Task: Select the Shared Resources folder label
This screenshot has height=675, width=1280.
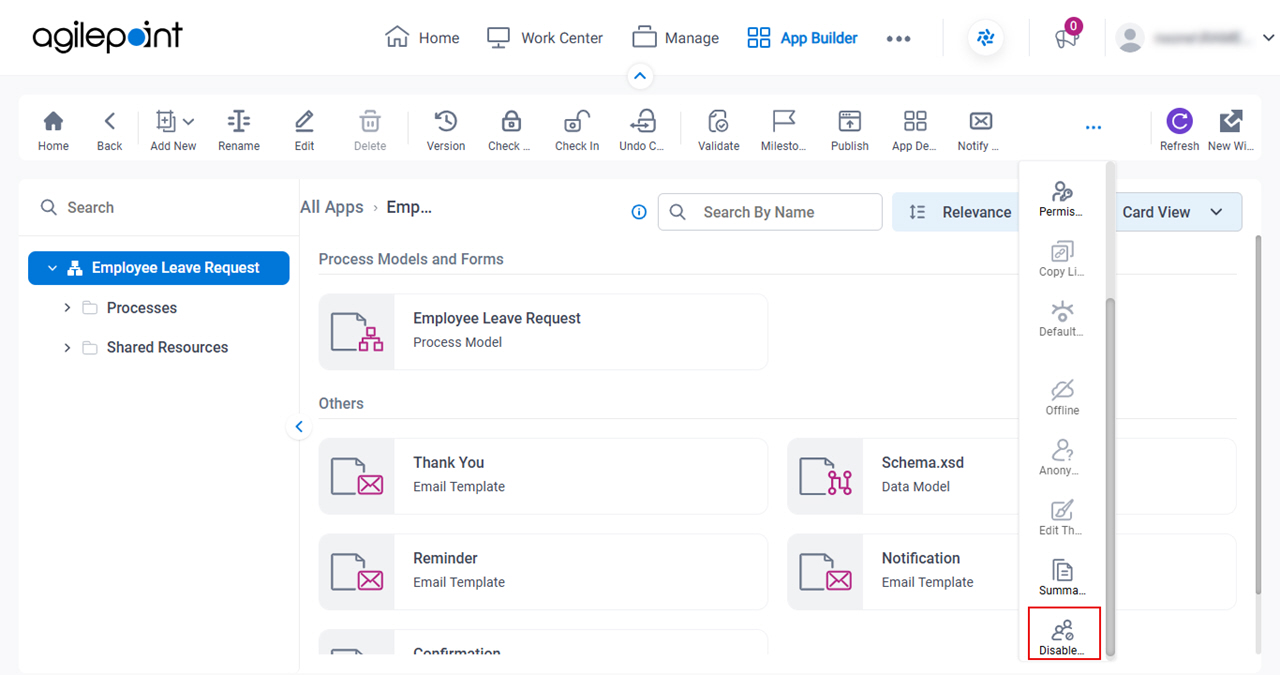Action: [167, 348]
